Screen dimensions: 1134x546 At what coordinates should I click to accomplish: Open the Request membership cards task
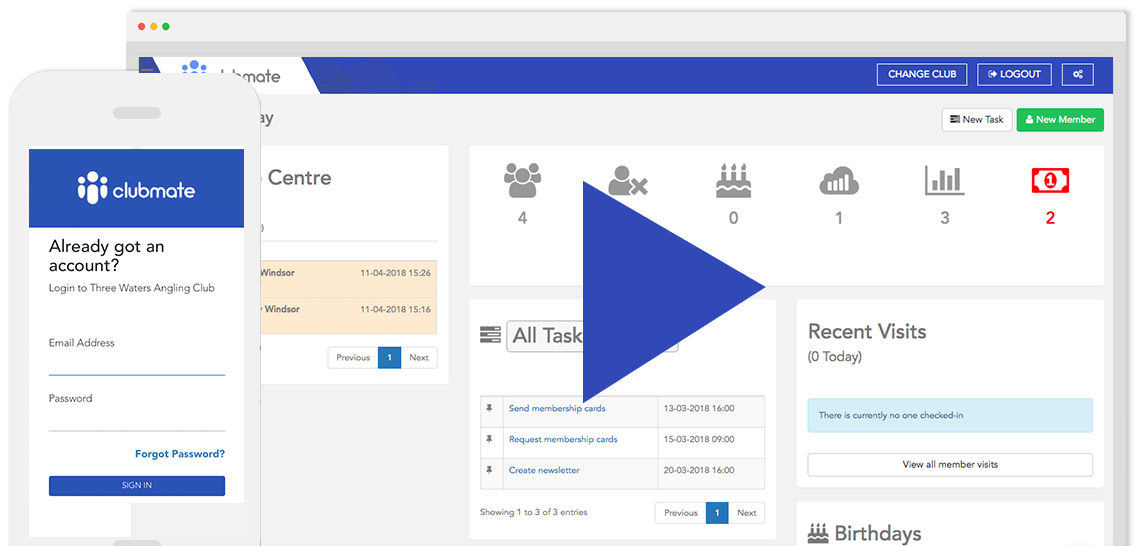tap(563, 439)
